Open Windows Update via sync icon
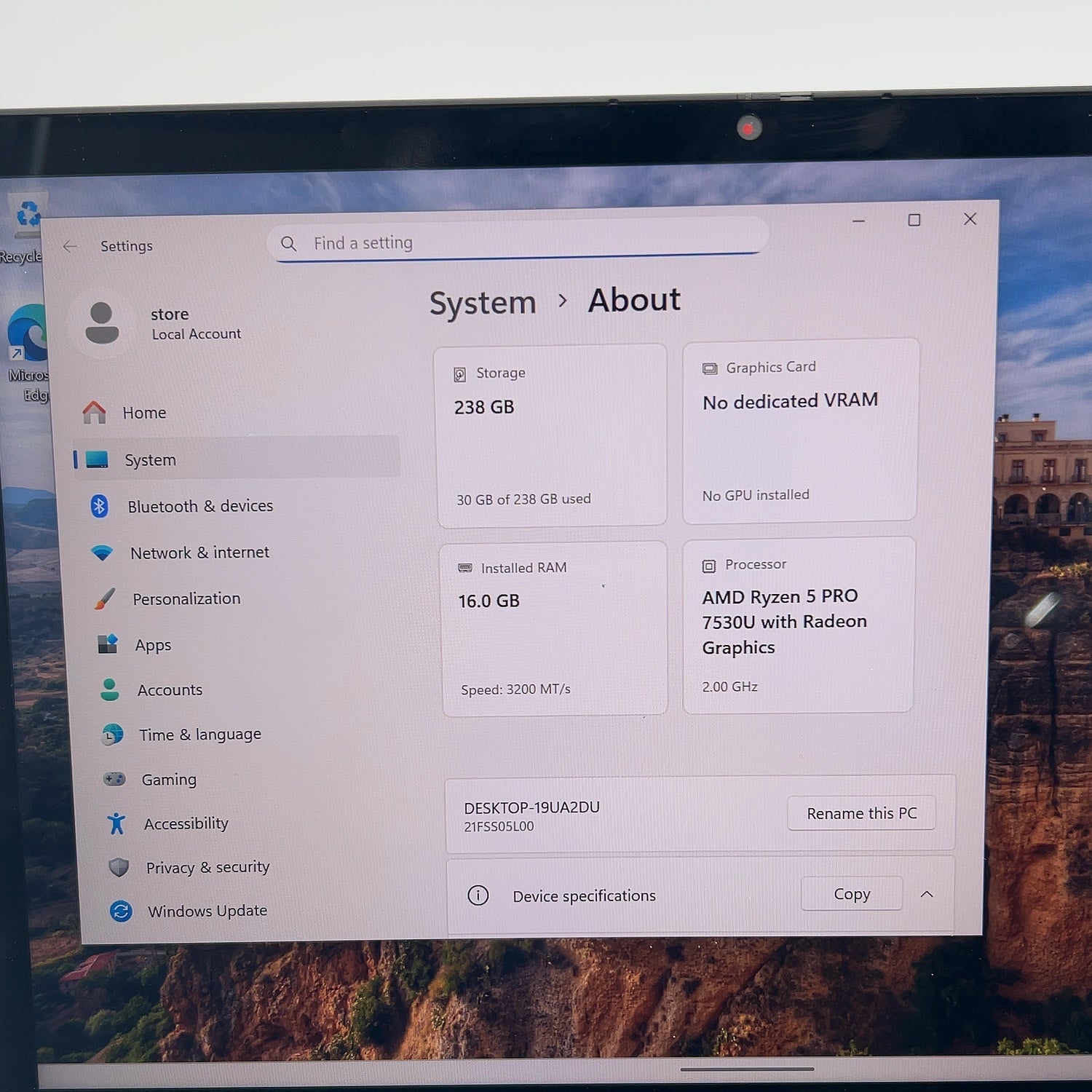This screenshot has width=1092, height=1092. 121,911
